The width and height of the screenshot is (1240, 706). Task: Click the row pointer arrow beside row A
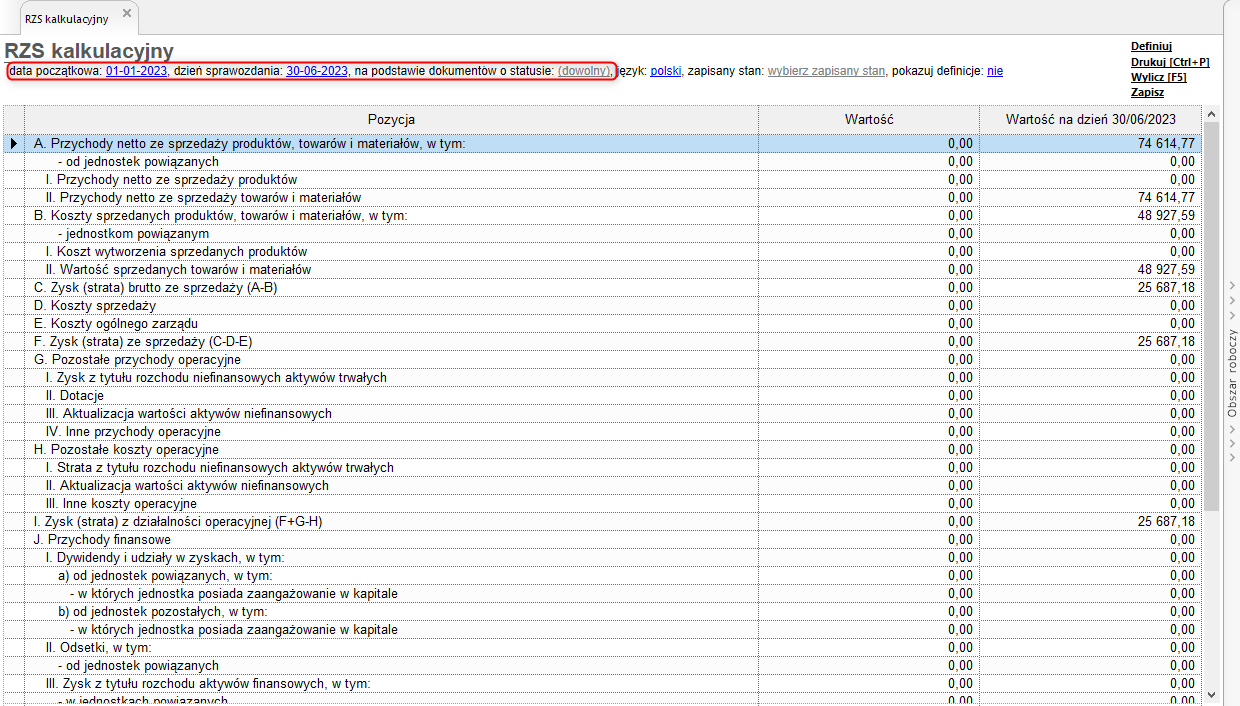click(13, 144)
